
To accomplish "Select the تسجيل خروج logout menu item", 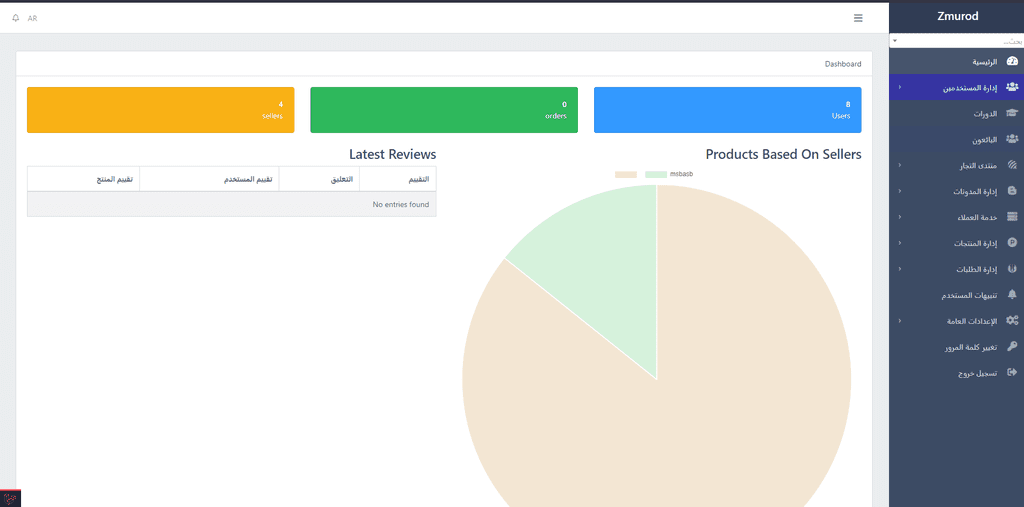I will [x=956, y=372].
